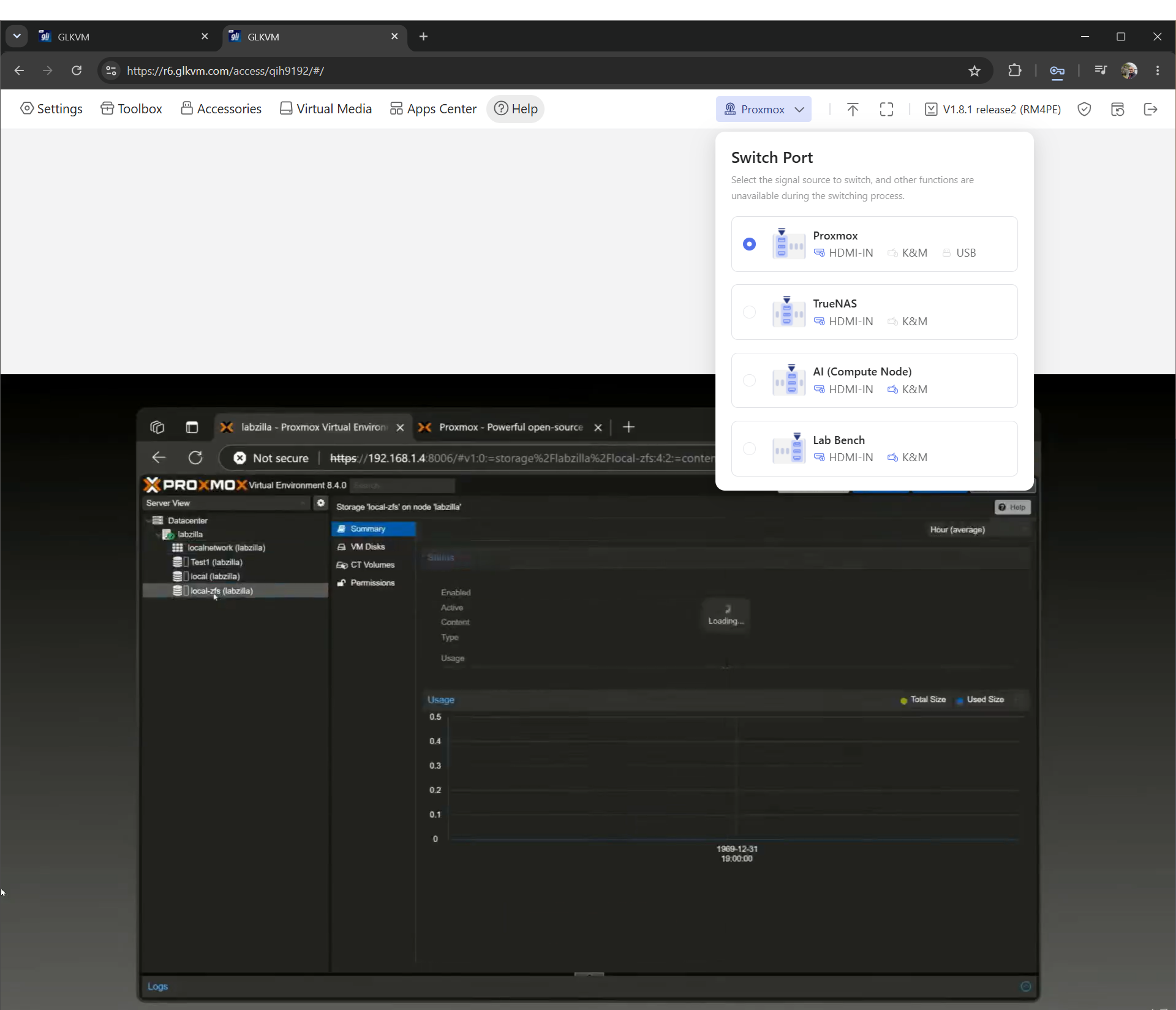Open Server View dropdown in Proxmox
Image resolution: width=1176 pixels, height=1010 pixels.
pyautogui.click(x=227, y=503)
